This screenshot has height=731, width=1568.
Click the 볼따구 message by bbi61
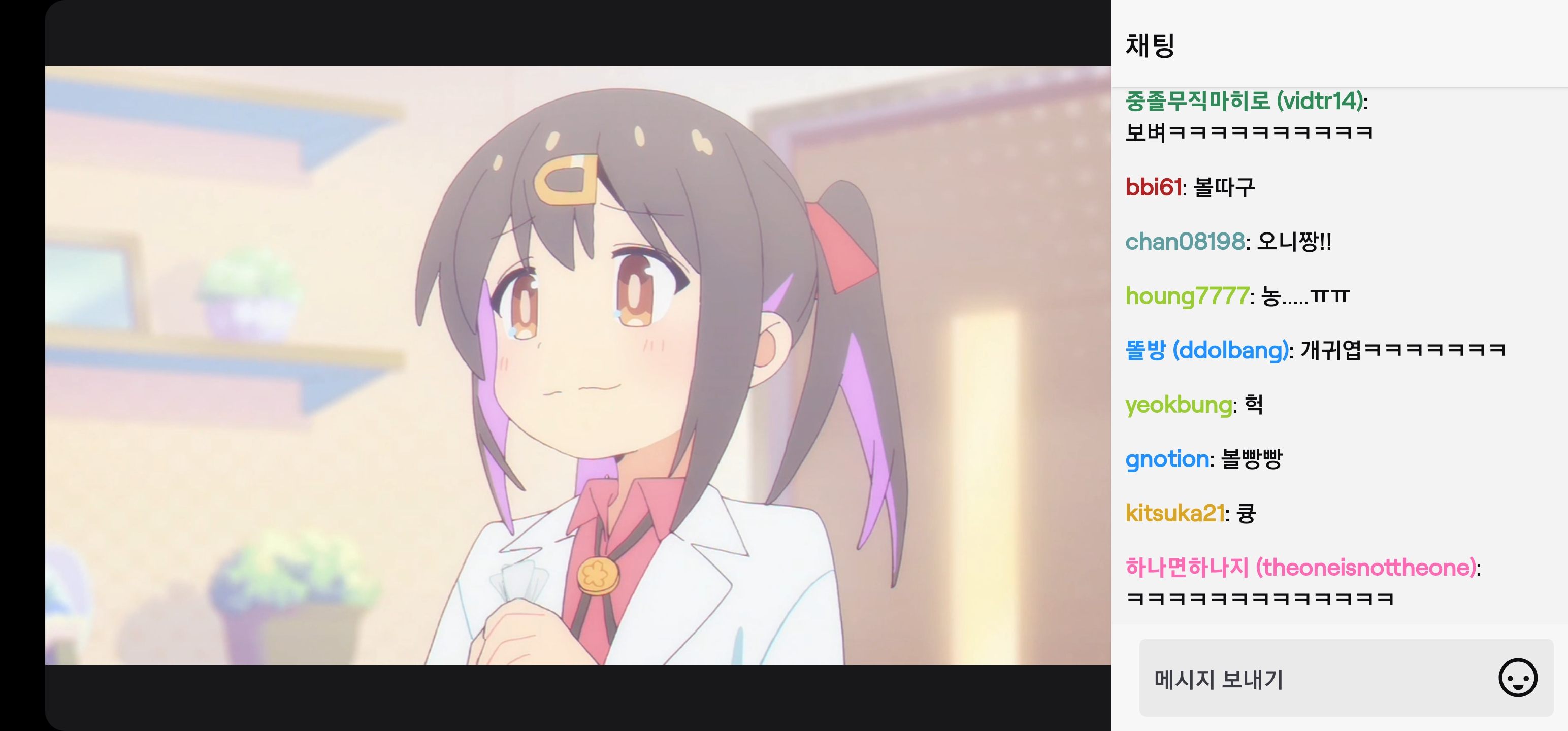pyautogui.click(x=1224, y=187)
